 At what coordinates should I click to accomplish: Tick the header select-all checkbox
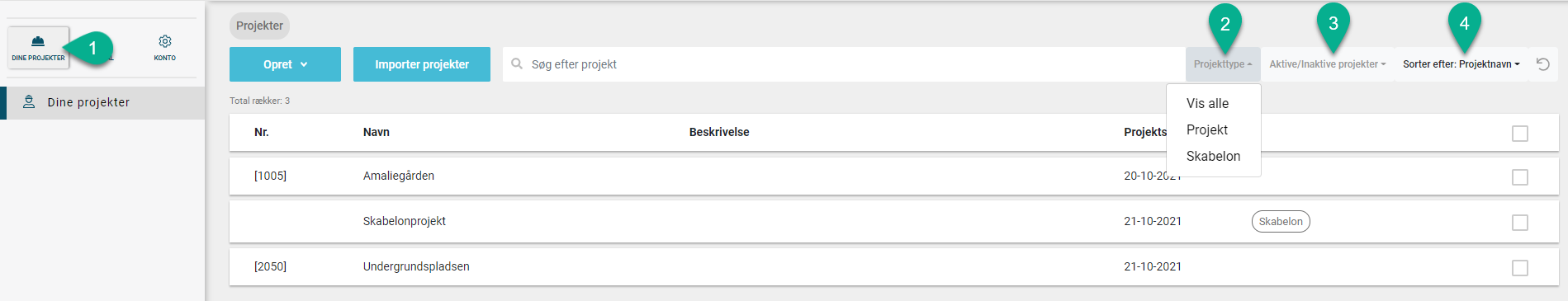click(1520, 134)
